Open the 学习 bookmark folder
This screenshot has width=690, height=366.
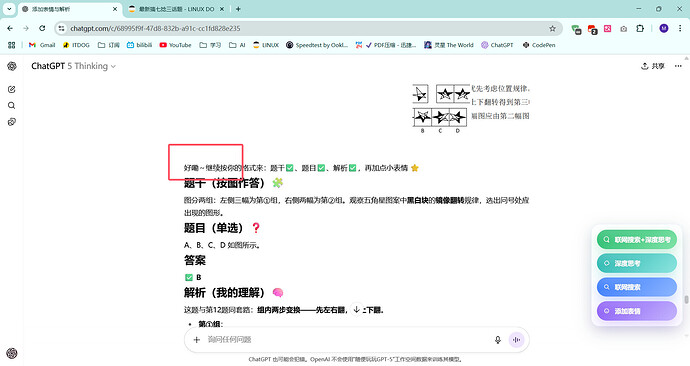point(210,45)
